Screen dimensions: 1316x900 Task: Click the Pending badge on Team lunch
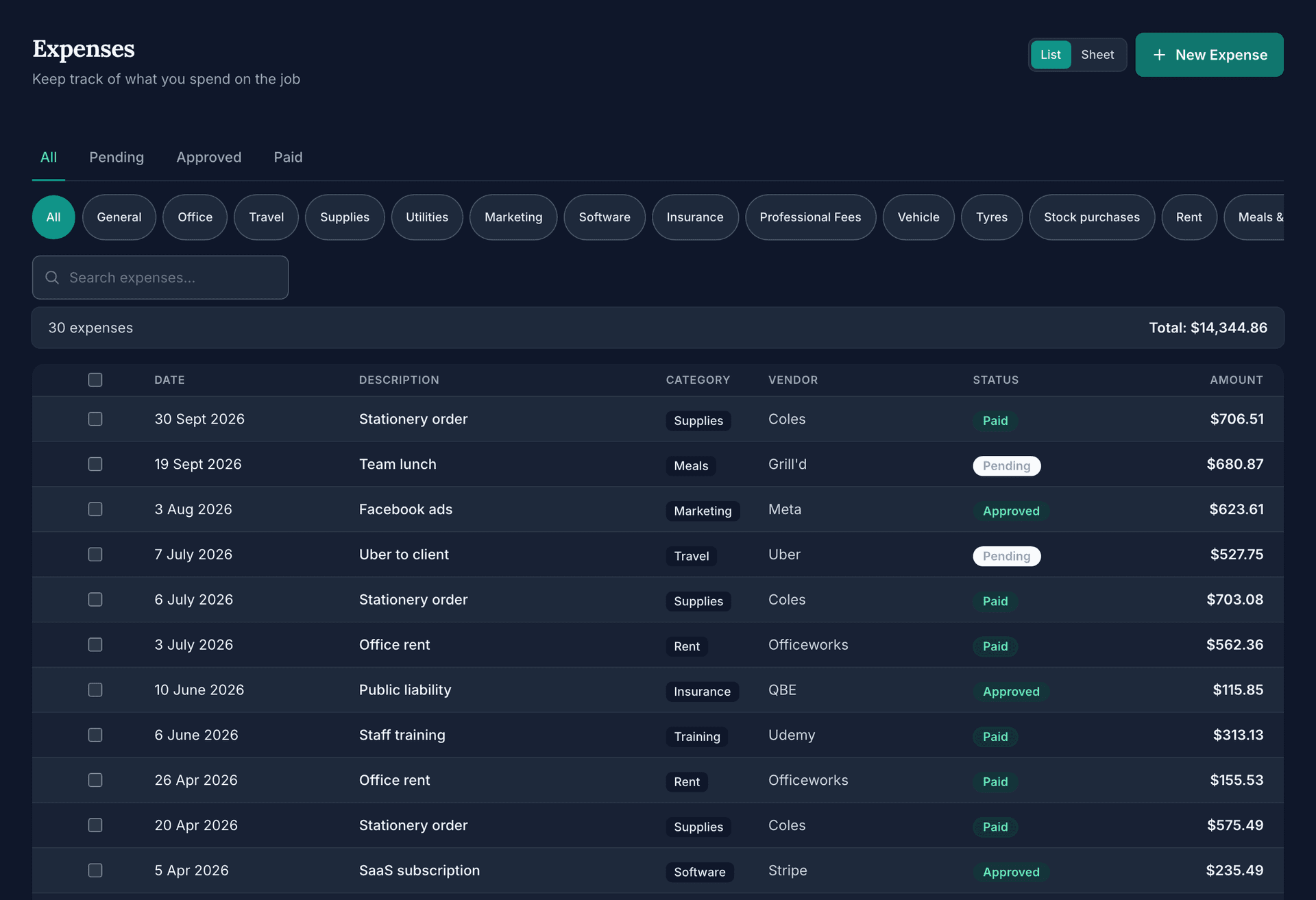pos(1006,466)
